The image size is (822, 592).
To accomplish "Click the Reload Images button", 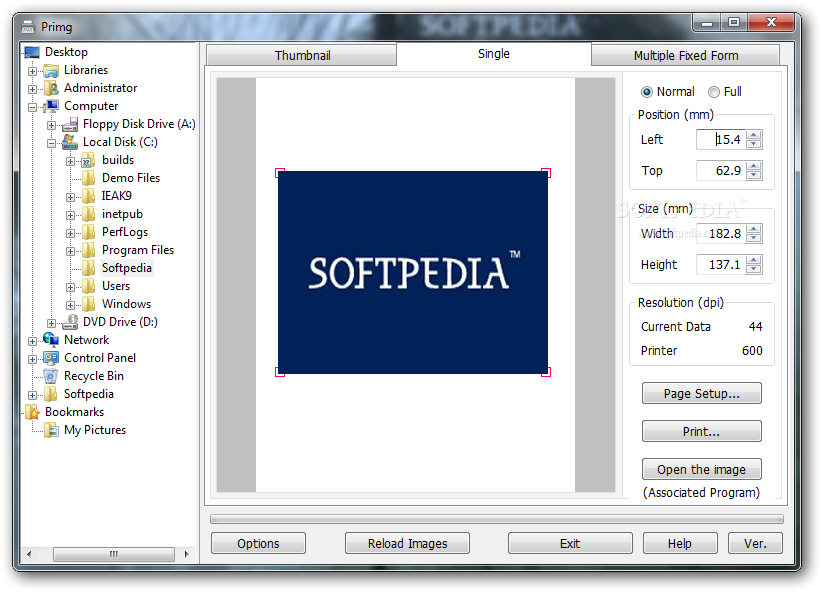I will [407, 543].
